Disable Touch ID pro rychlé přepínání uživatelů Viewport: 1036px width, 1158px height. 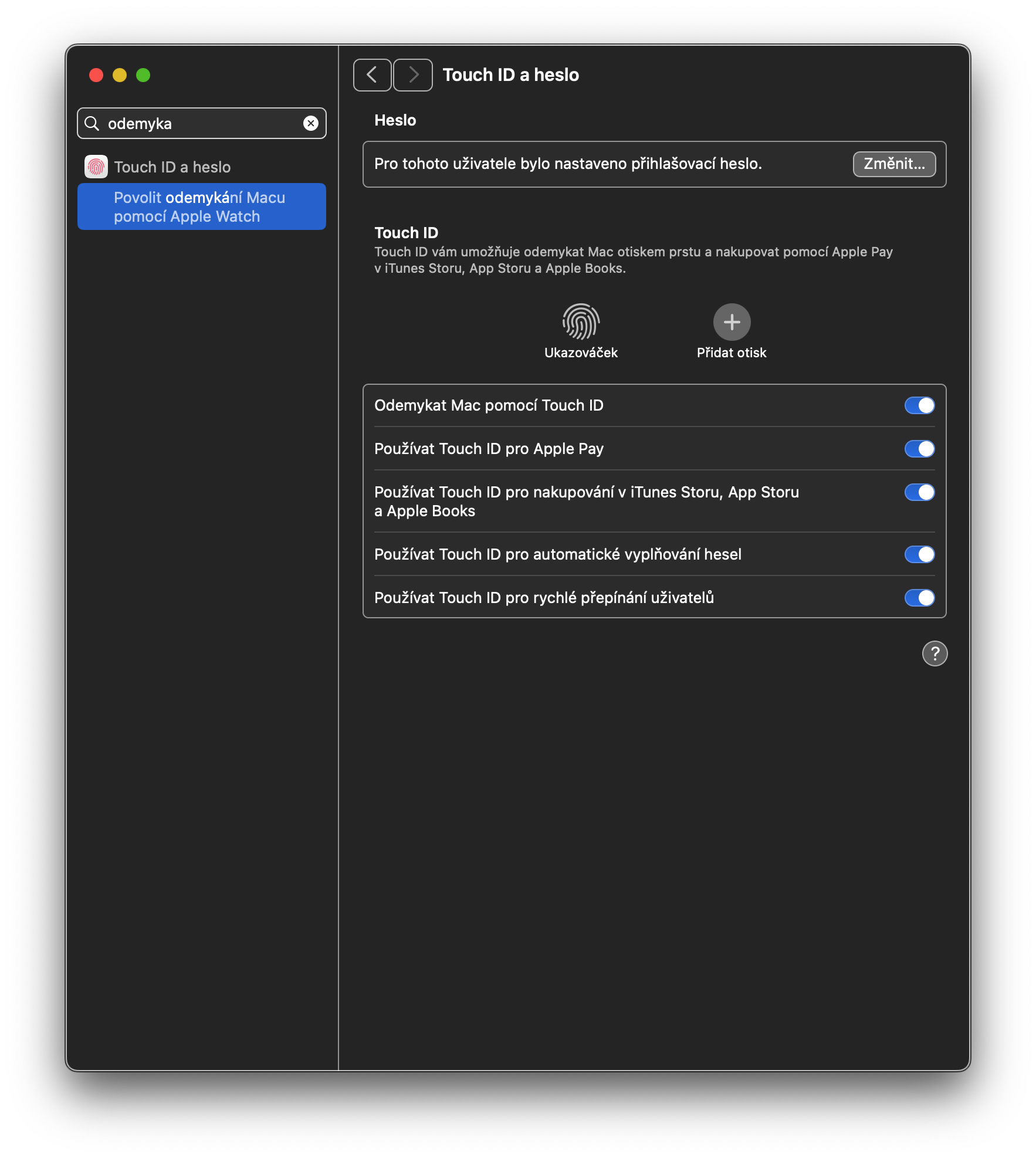click(x=919, y=598)
